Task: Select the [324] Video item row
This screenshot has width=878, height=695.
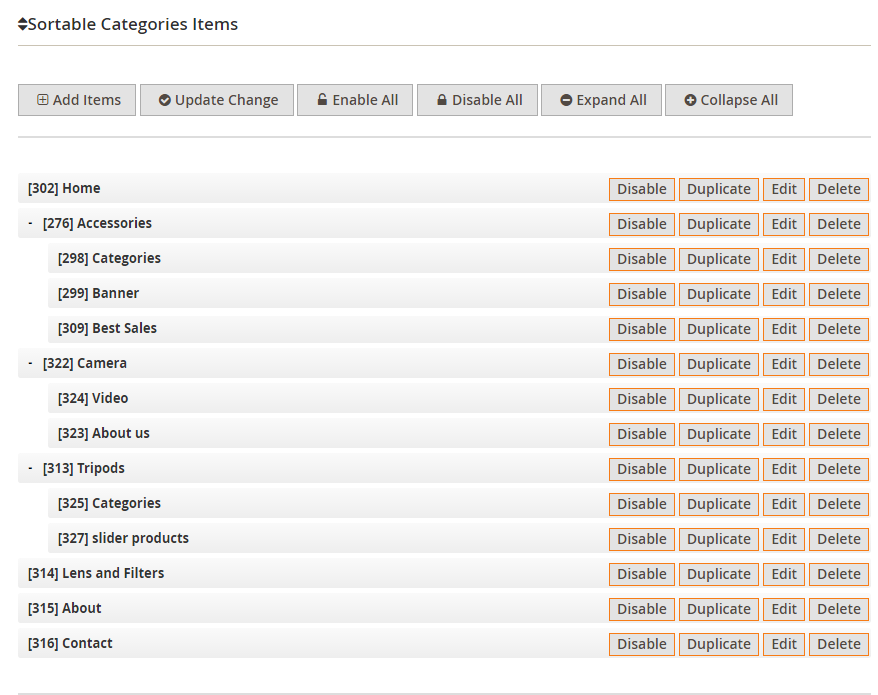Action: pos(328,398)
